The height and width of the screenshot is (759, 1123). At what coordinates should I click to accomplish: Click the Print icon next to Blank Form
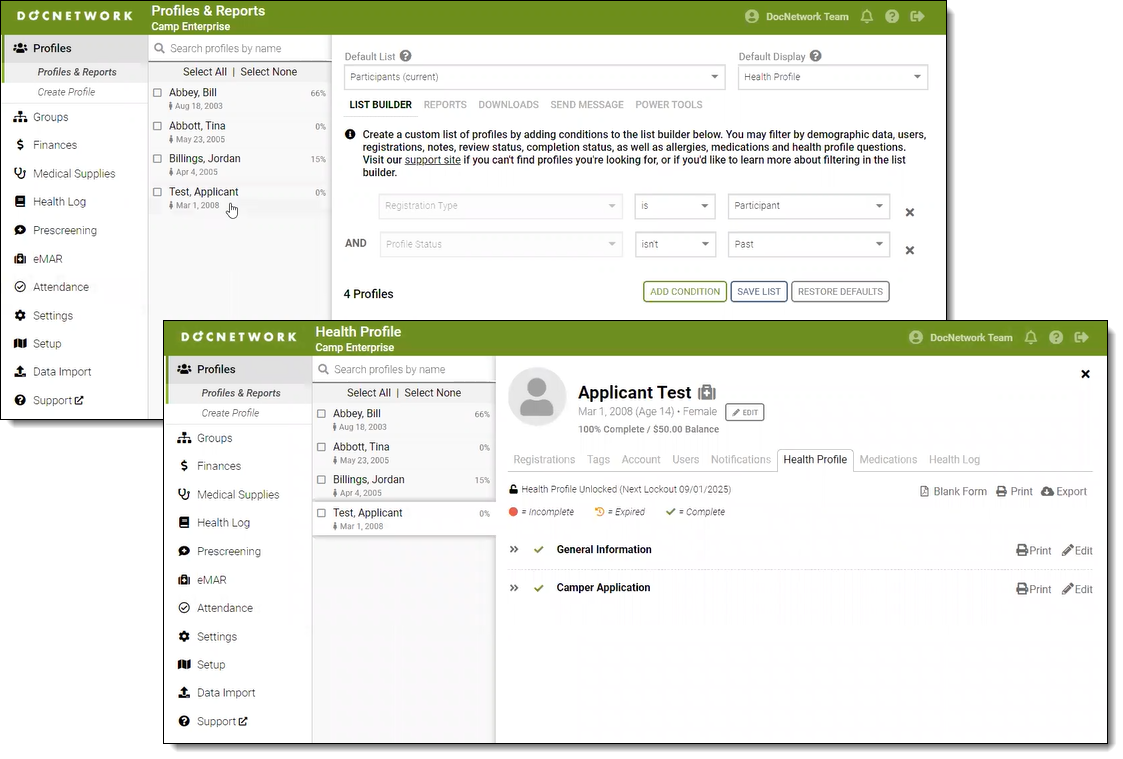[1002, 492]
